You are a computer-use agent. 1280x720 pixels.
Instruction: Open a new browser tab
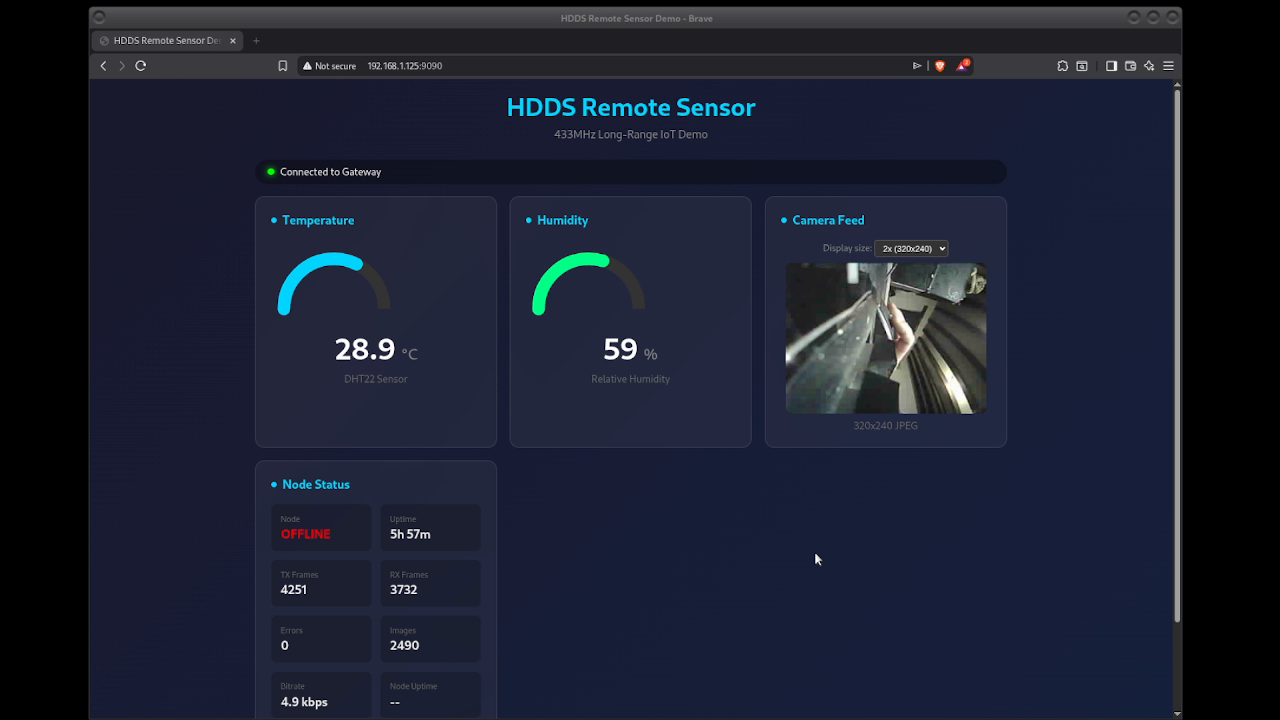(x=256, y=41)
